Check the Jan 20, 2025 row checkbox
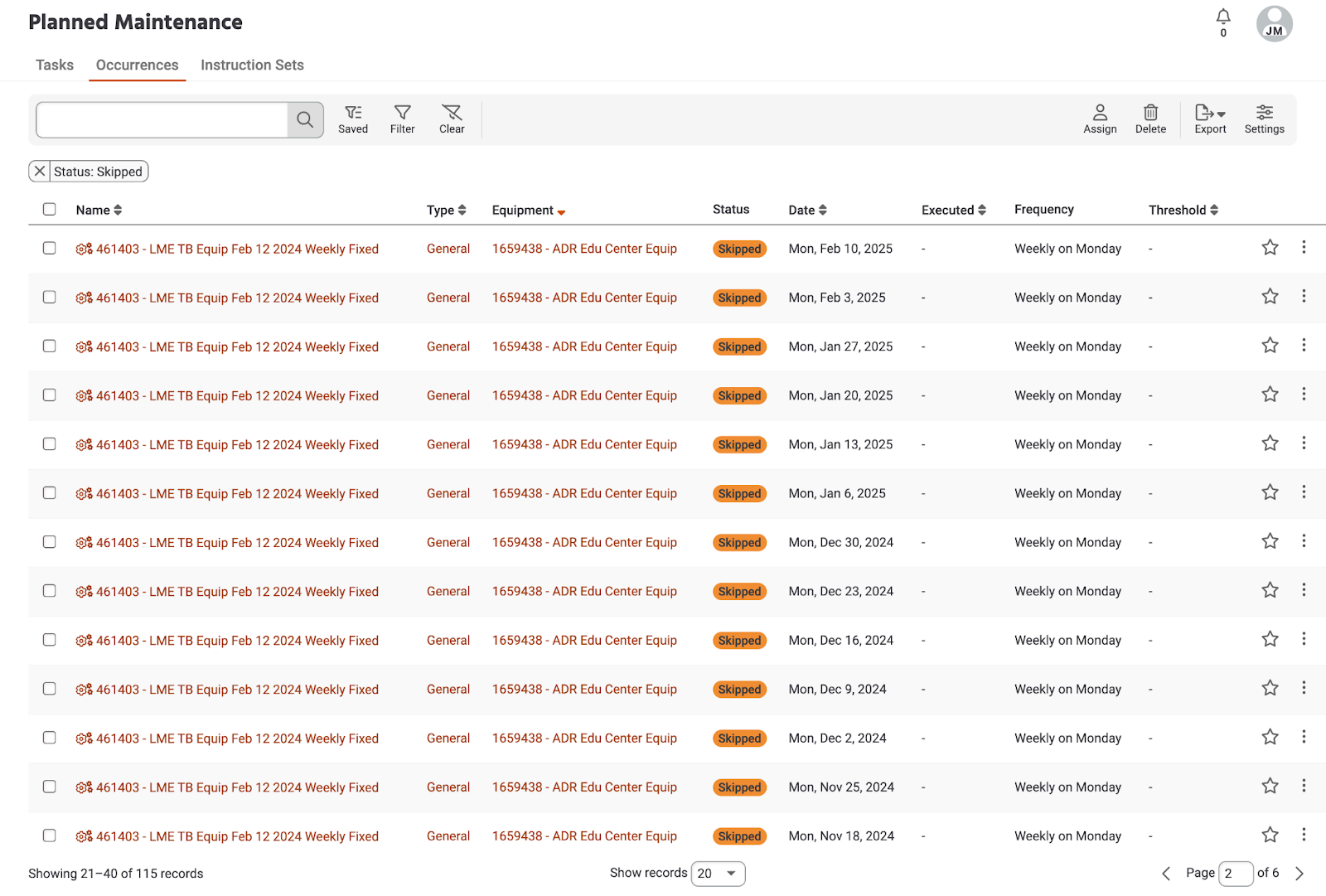 click(x=50, y=395)
